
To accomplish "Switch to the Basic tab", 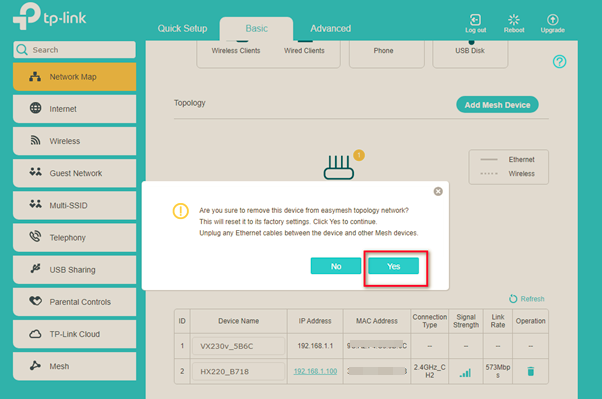I will 256,28.
